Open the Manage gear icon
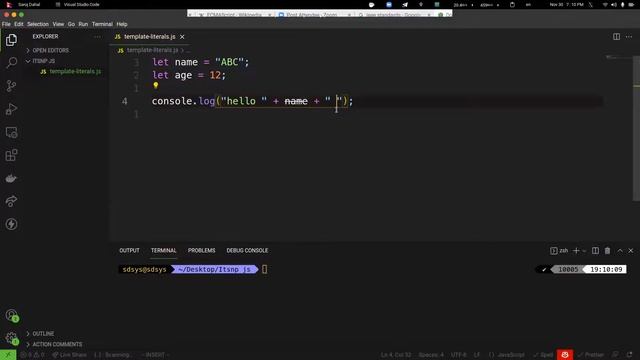640x360 pixels. pos(11,338)
